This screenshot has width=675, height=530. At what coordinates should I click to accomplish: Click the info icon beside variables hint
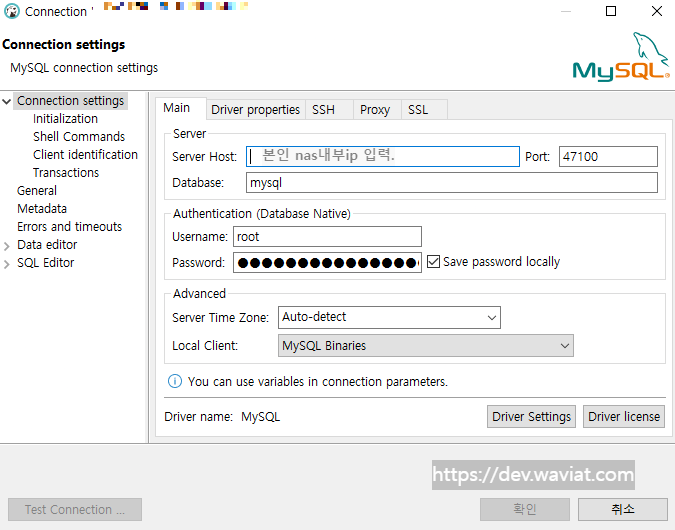175,381
